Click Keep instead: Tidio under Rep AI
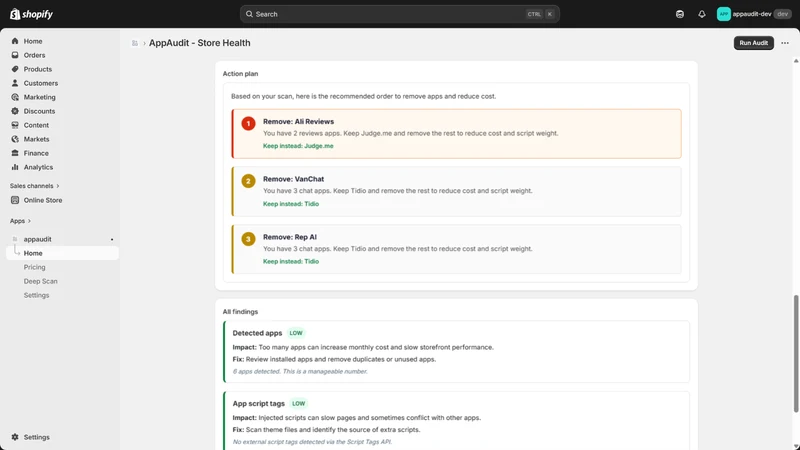800x450 pixels. 291,261
